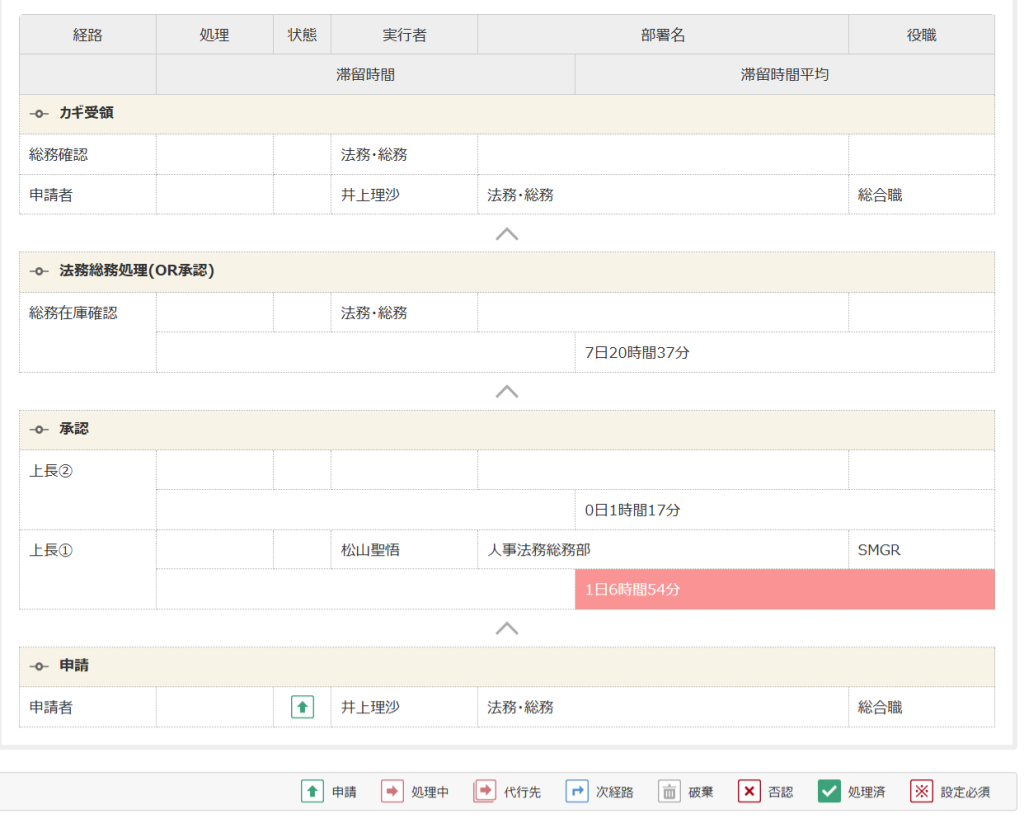Image resolution: width=1024 pixels, height=823 pixels.
Task: Click the 代行先 legend icon
Action: (x=485, y=791)
